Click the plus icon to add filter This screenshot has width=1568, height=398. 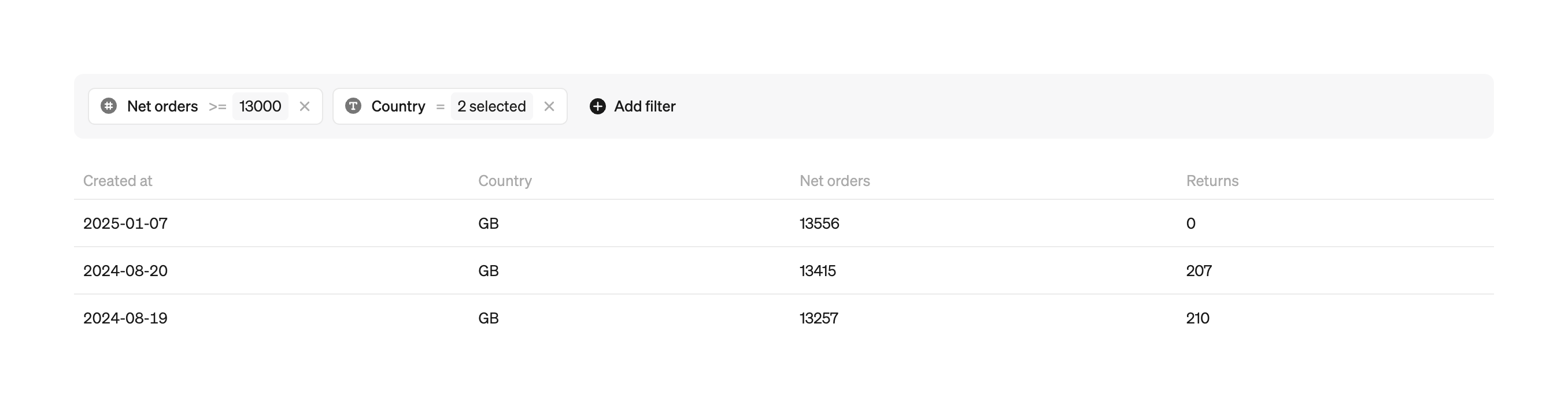pyautogui.click(x=598, y=106)
